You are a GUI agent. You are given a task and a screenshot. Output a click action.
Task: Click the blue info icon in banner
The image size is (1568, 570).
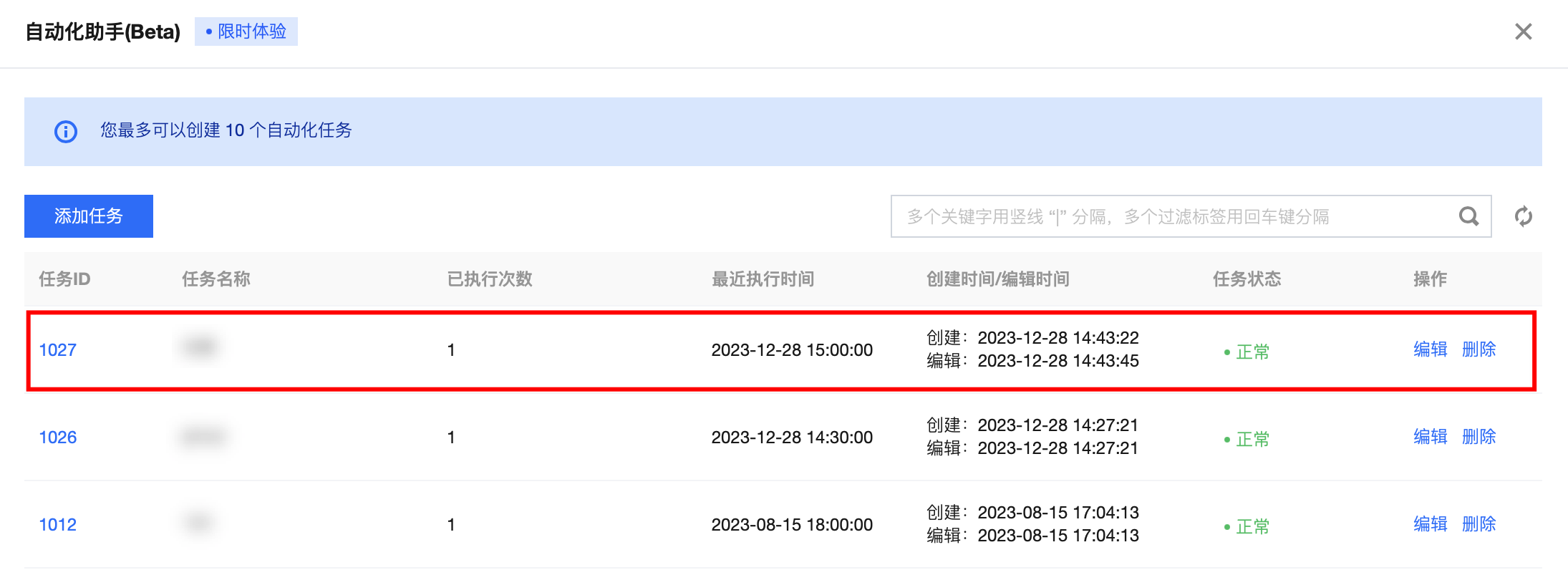66,132
